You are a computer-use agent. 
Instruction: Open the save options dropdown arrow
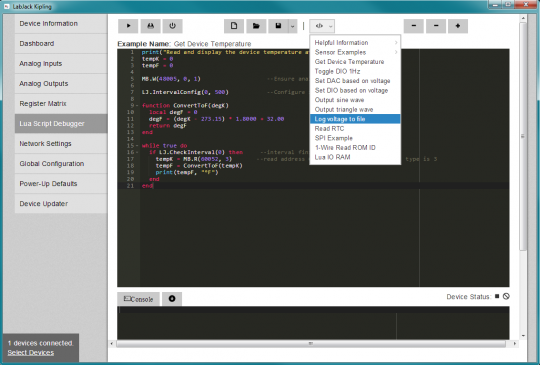pyautogui.click(x=292, y=26)
